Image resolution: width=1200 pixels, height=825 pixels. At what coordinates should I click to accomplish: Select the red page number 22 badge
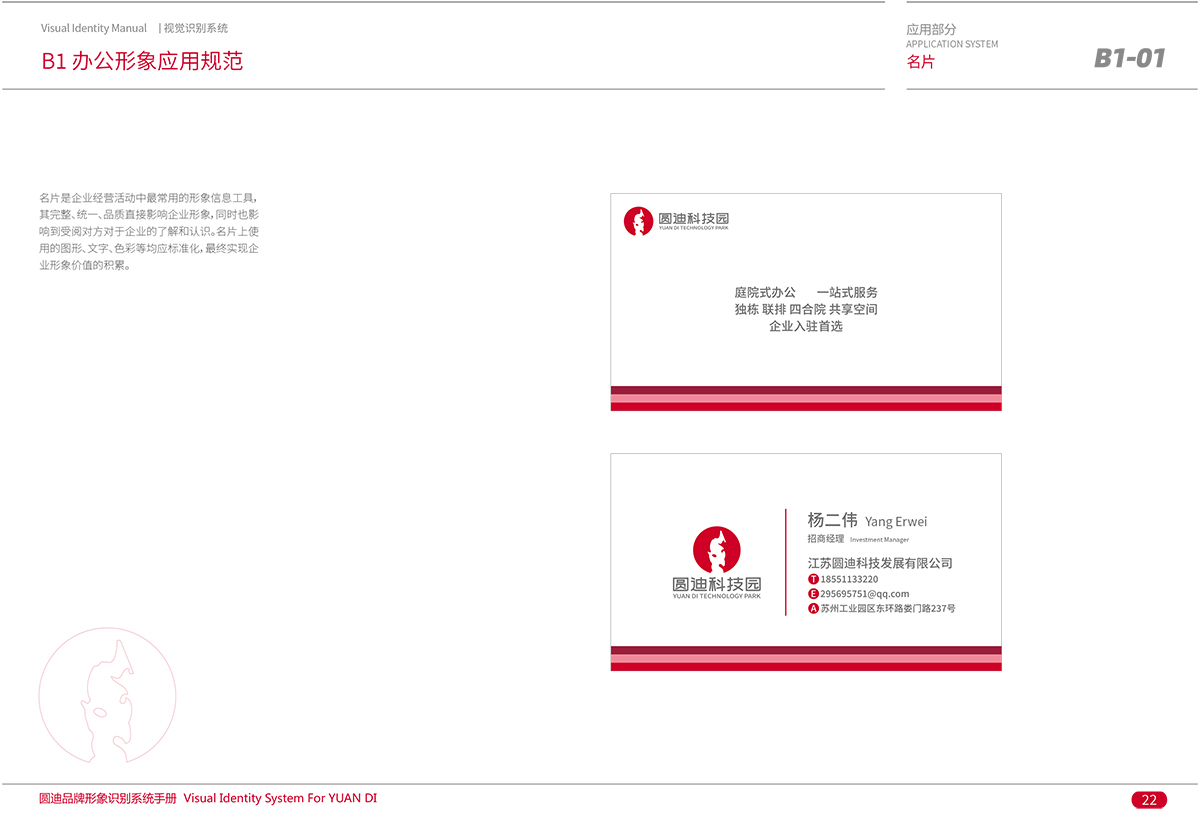(x=1149, y=799)
